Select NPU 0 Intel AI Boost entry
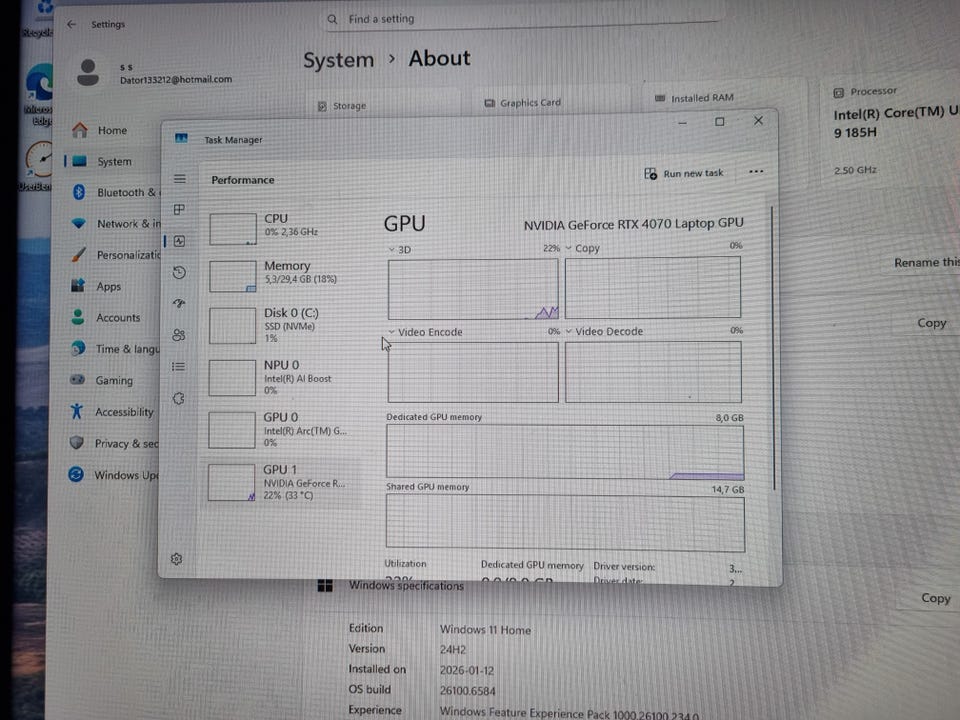Viewport: 960px width, 720px height. coord(282,377)
